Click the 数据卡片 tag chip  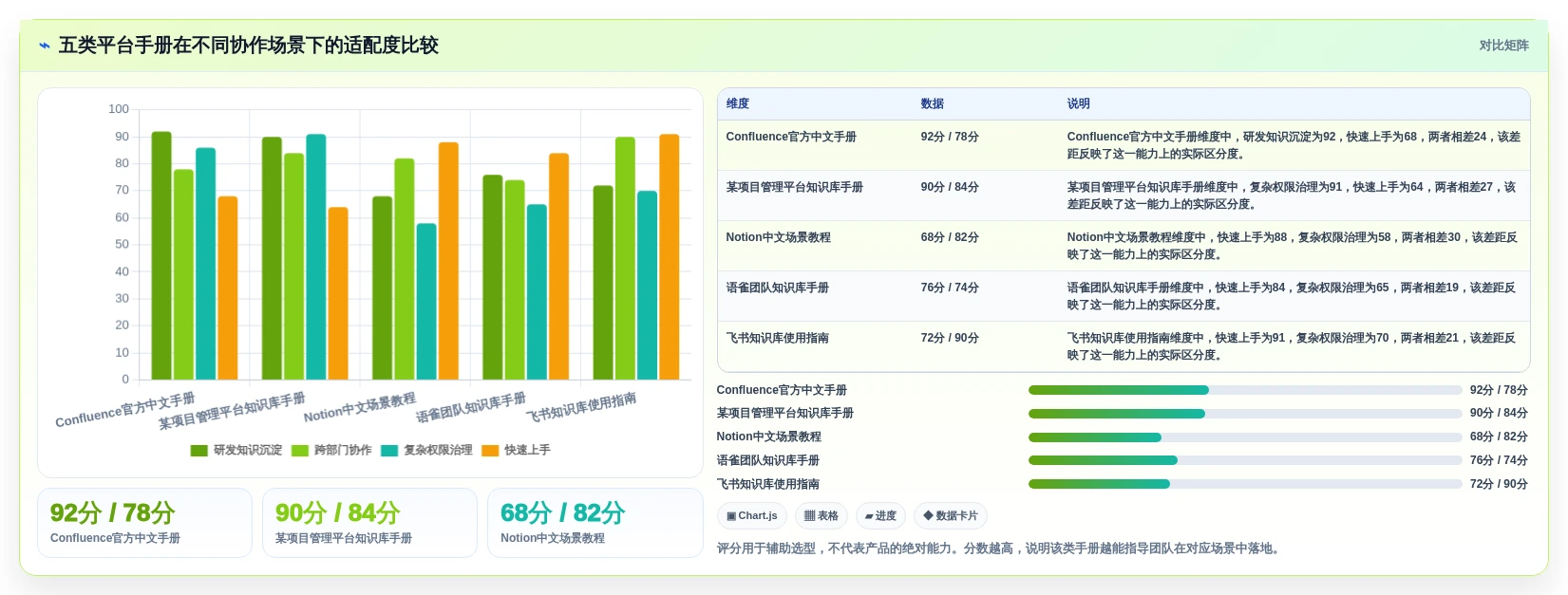point(951,516)
